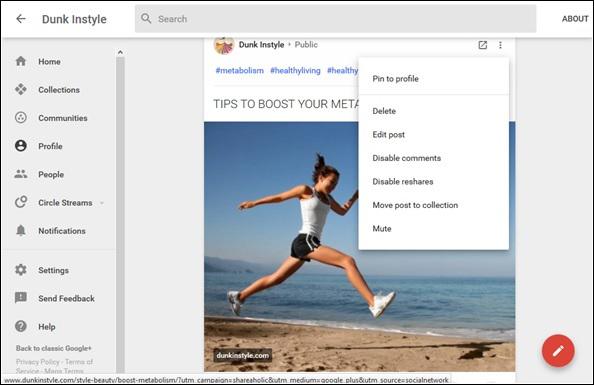Click Dunk Instyle page title in header
The image size is (594, 385).
pos(74,19)
